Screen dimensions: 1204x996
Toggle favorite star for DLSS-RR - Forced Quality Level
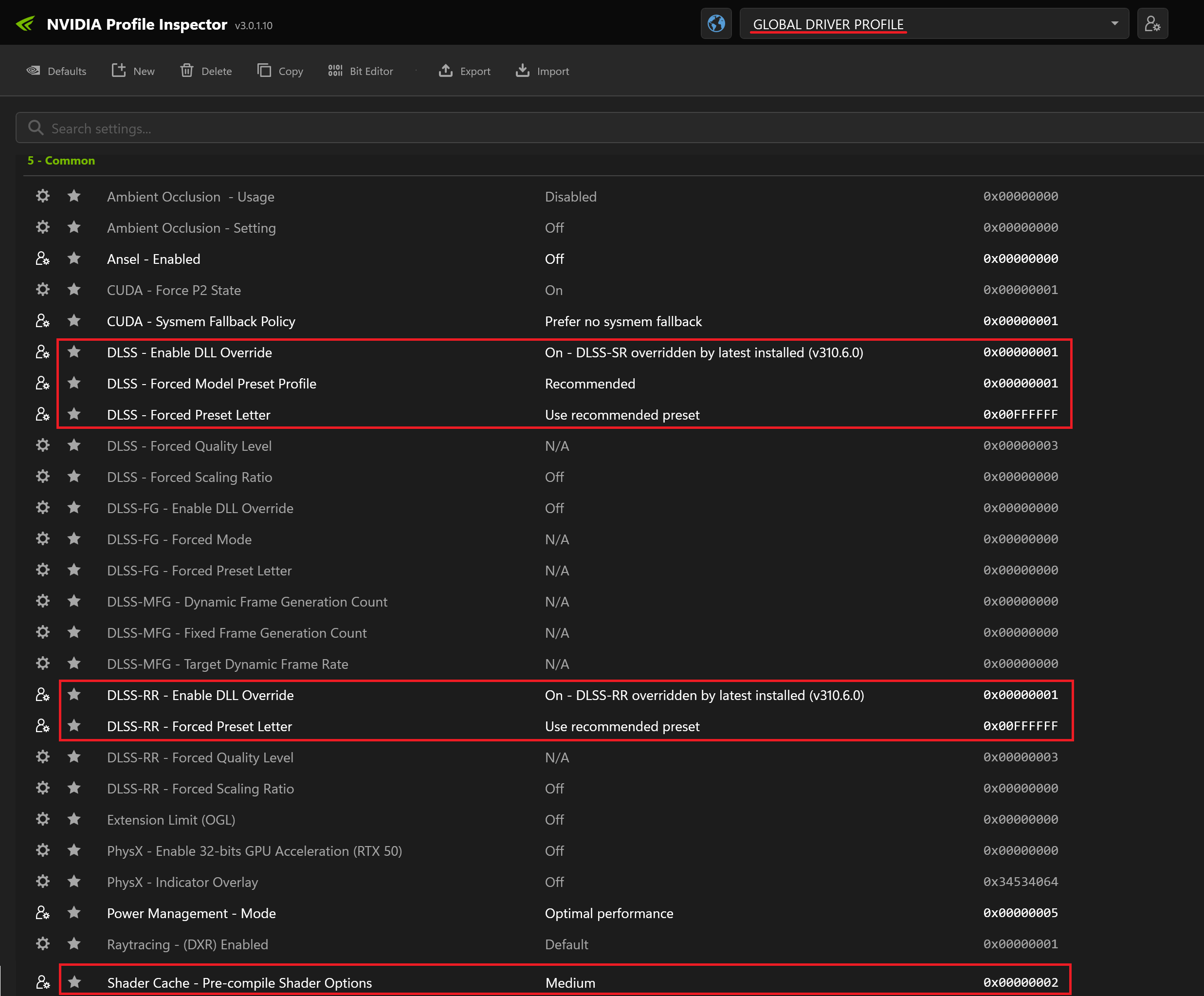pos(74,757)
